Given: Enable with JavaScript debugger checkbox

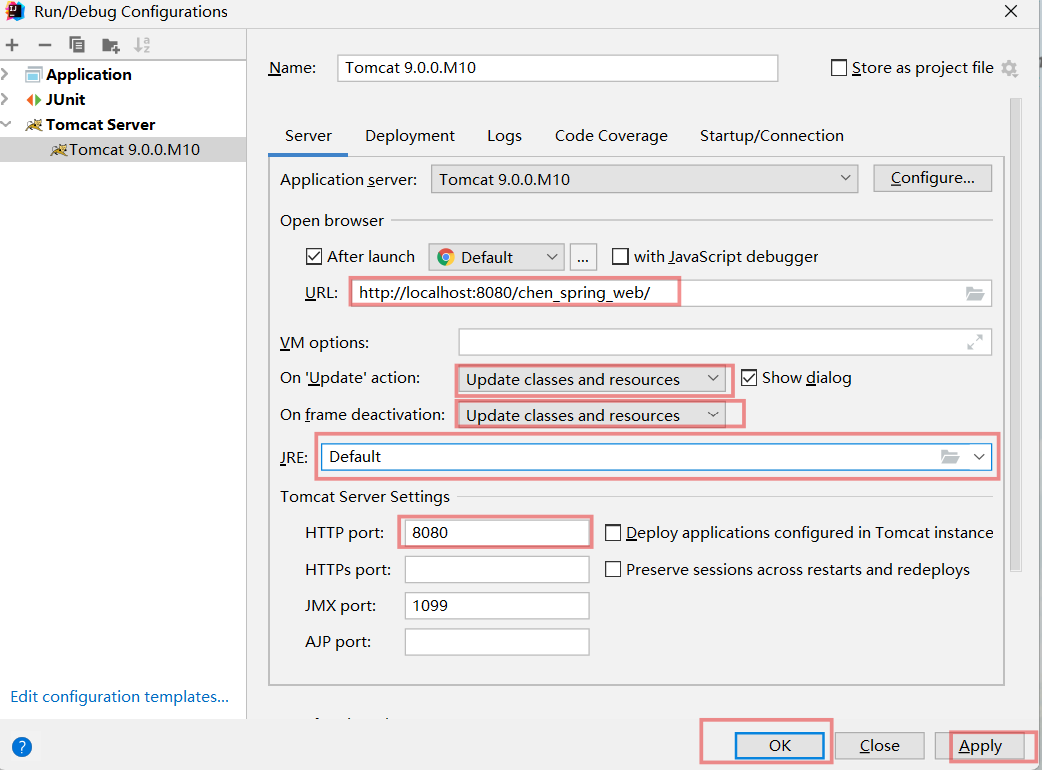Looking at the screenshot, I should click(x=620, y=256).
